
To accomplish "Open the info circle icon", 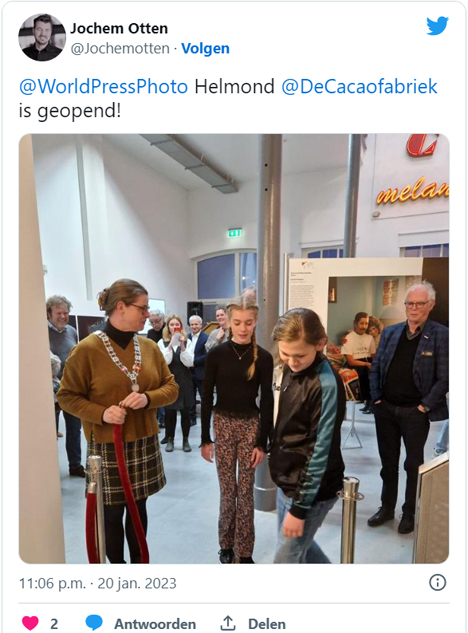I will (x=437, y=583).
